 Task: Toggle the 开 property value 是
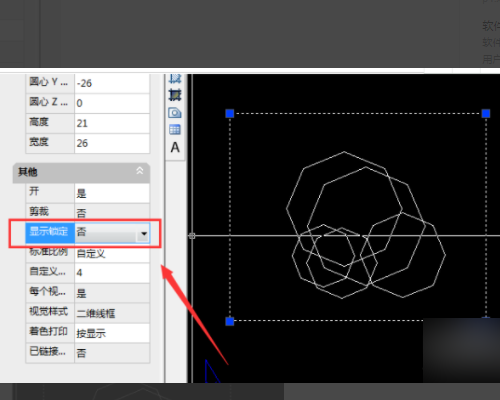point(112,193)
